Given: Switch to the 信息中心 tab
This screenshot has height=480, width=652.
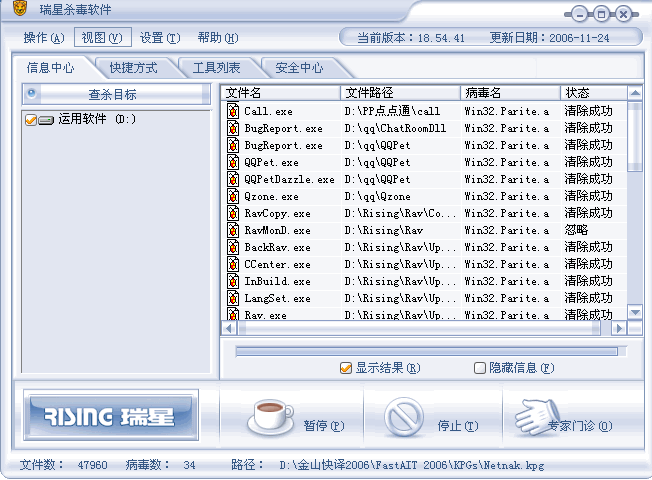Looking at the screenshot, I should [x=50, y=67].
